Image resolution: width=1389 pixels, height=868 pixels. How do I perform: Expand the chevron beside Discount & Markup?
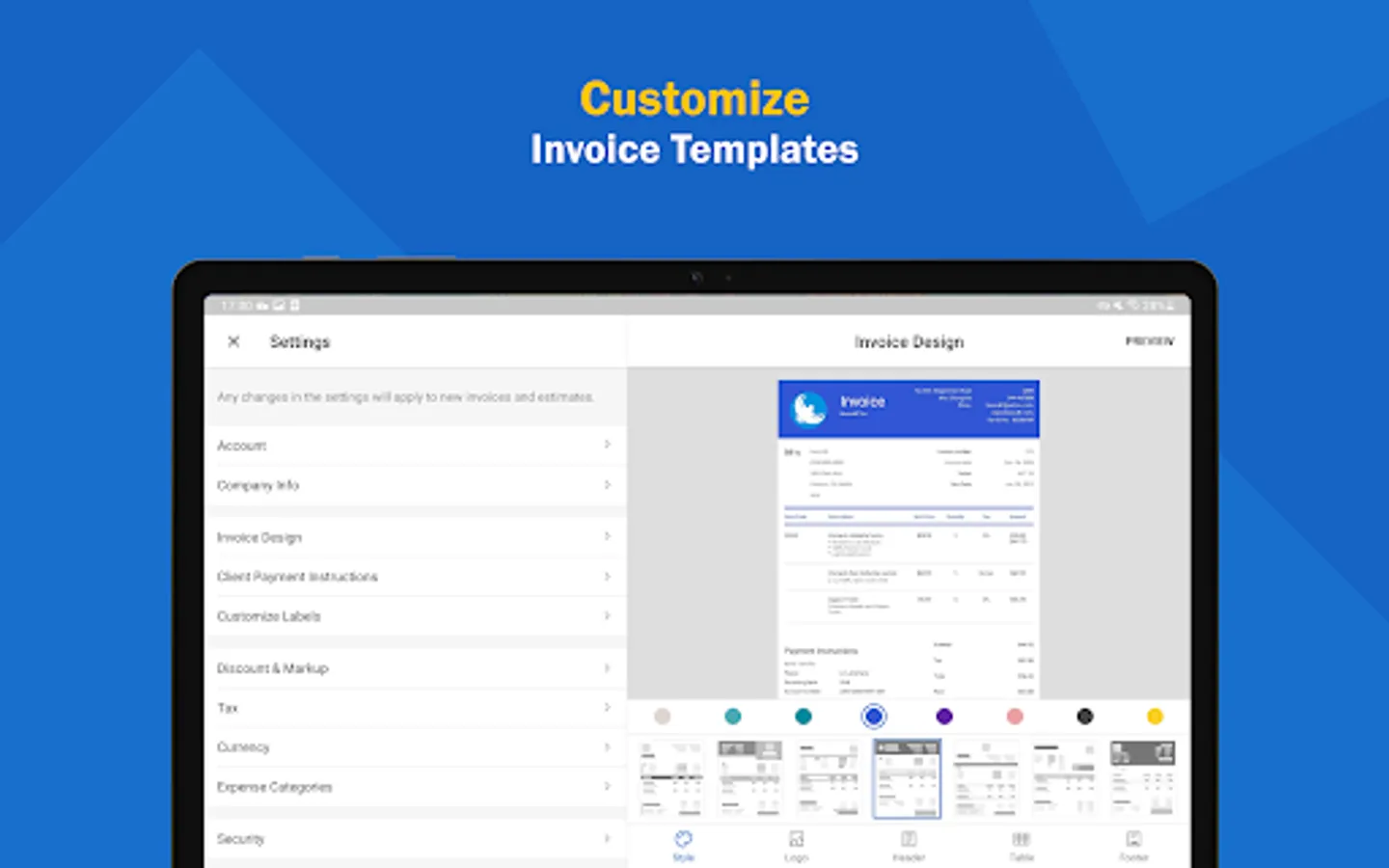click(x=607, y=667)
